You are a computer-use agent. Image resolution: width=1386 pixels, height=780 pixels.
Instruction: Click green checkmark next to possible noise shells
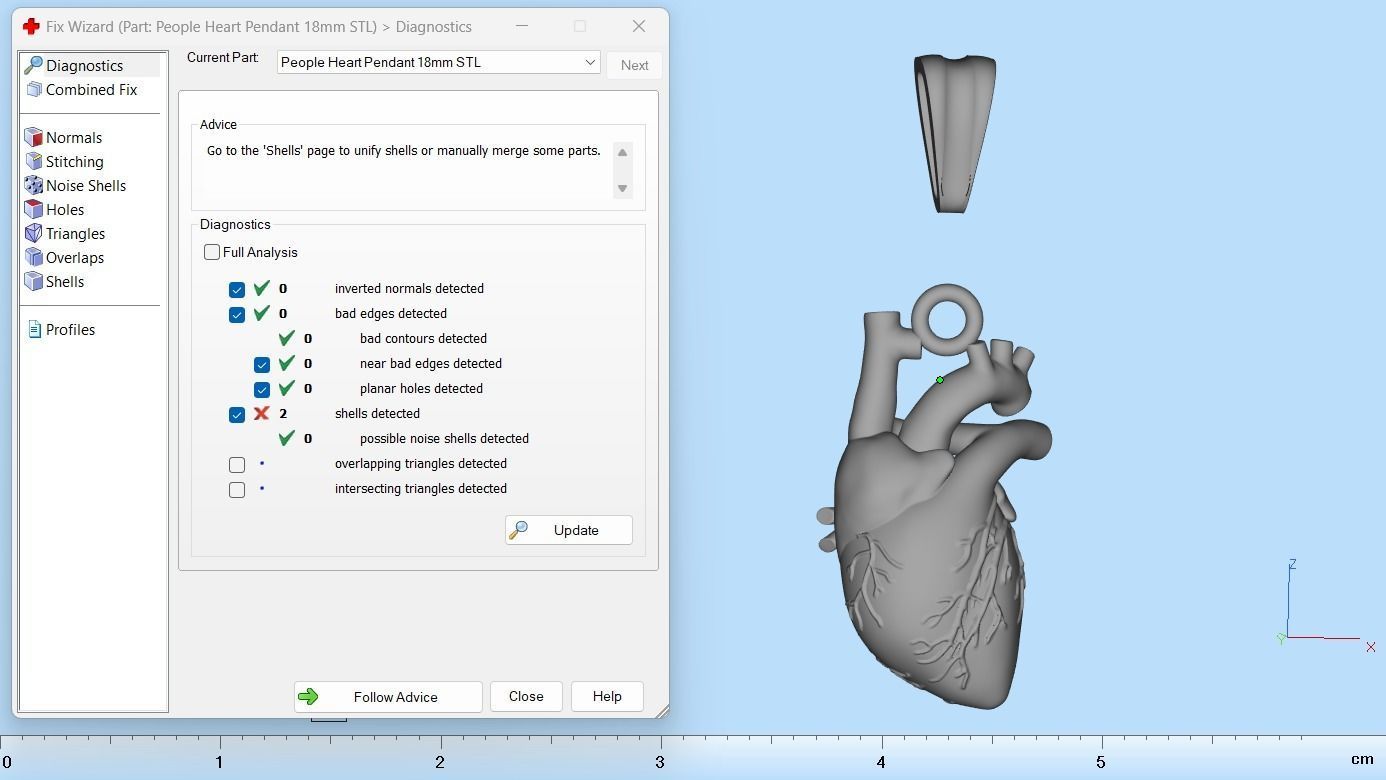pos(287,438)
